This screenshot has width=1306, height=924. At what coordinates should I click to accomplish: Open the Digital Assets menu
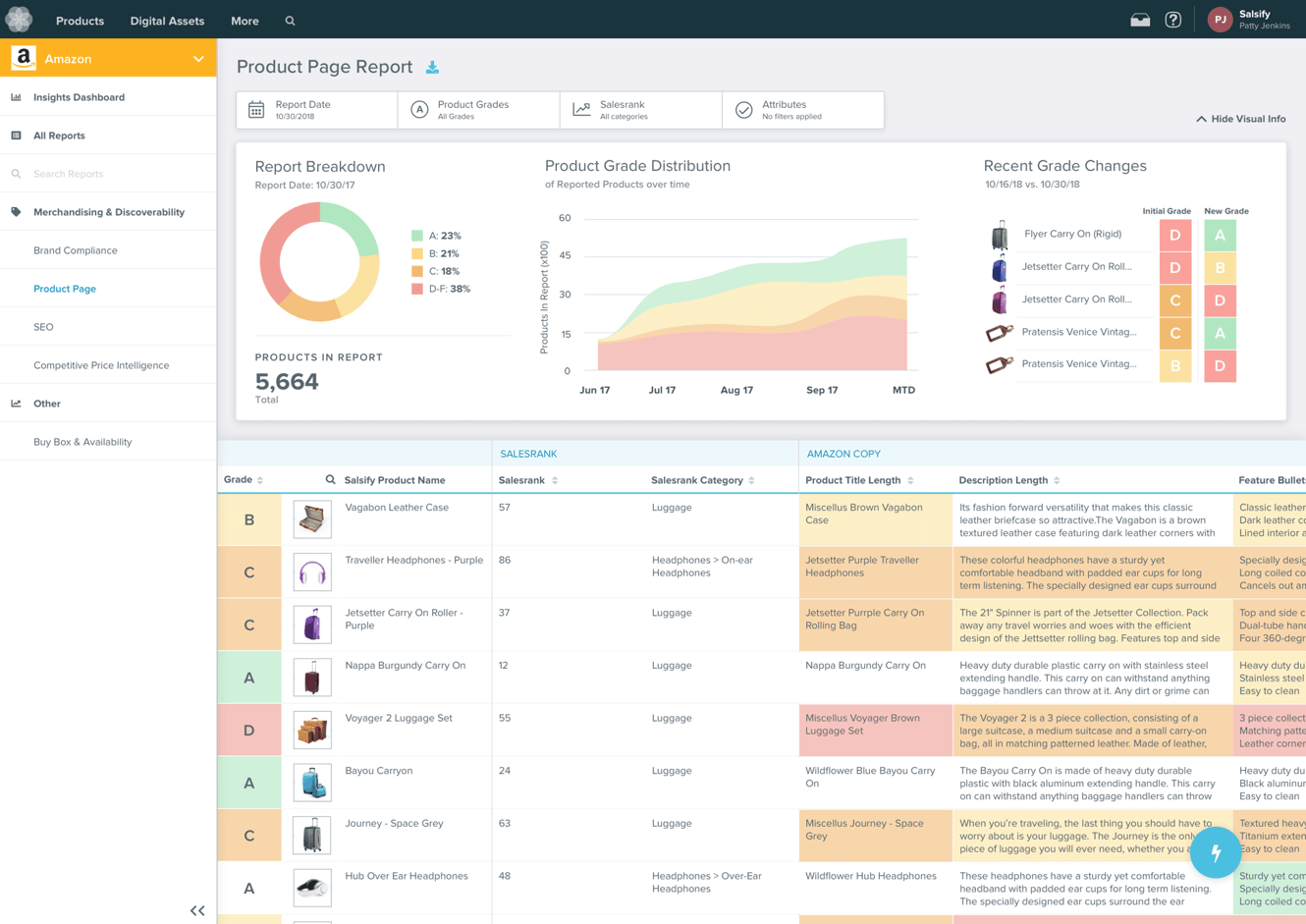(x=167, y=21)
